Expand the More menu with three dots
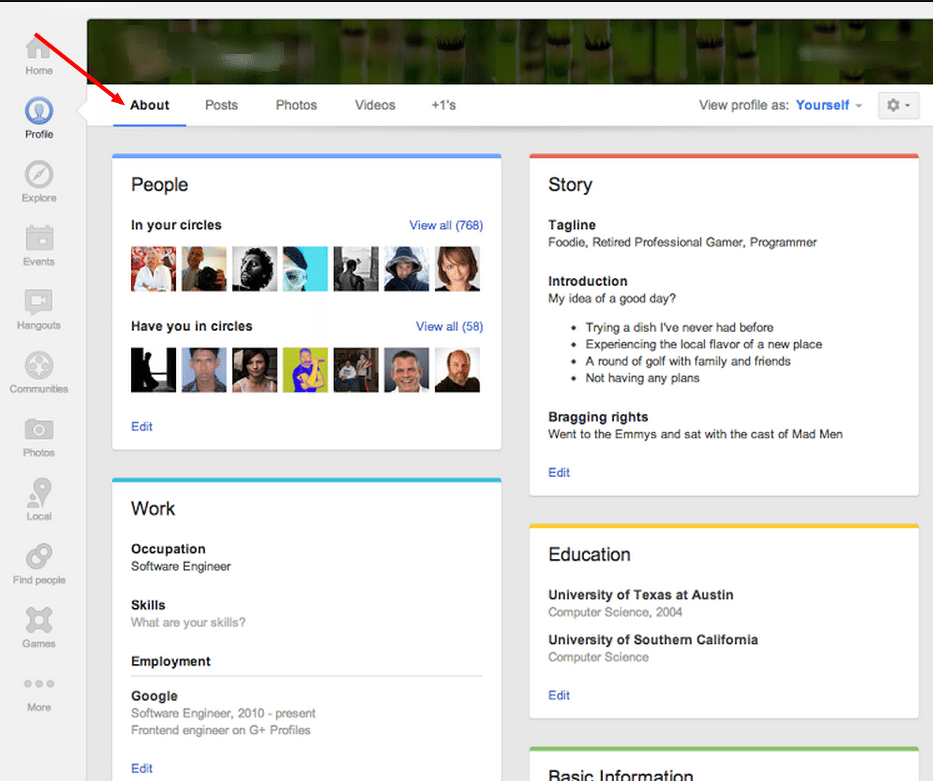The height and width of the screenshot is (781, 933). (39, 685)
